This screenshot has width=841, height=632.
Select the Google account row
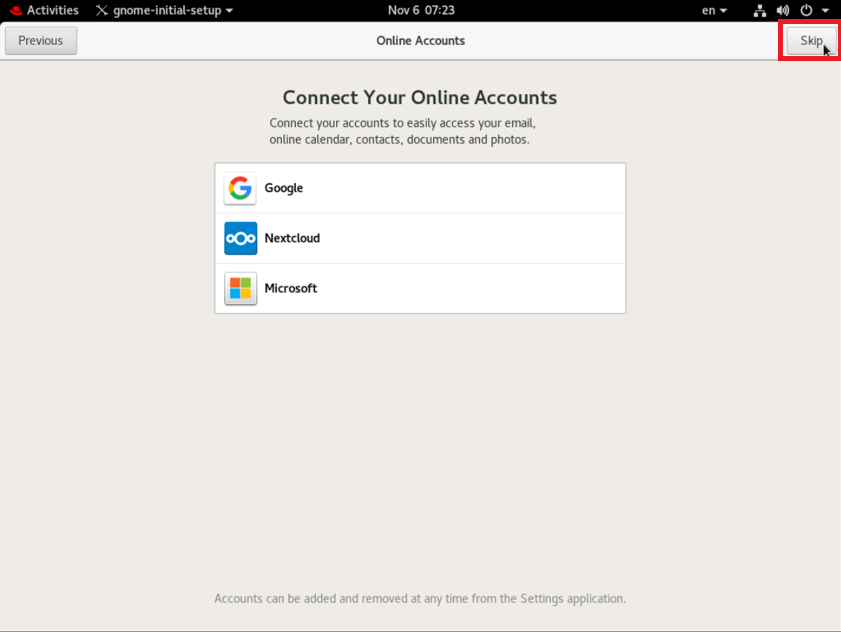pos(420,188)
